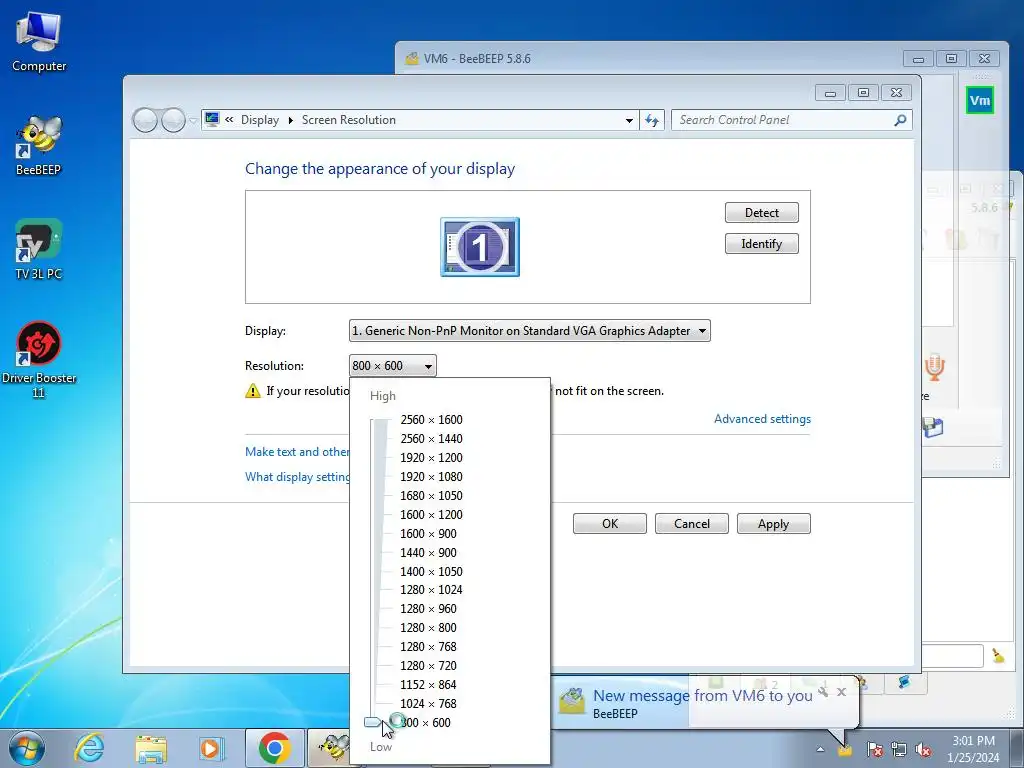
Task: Select 1600 × 1200 resolution
Action: coord(431,515)
